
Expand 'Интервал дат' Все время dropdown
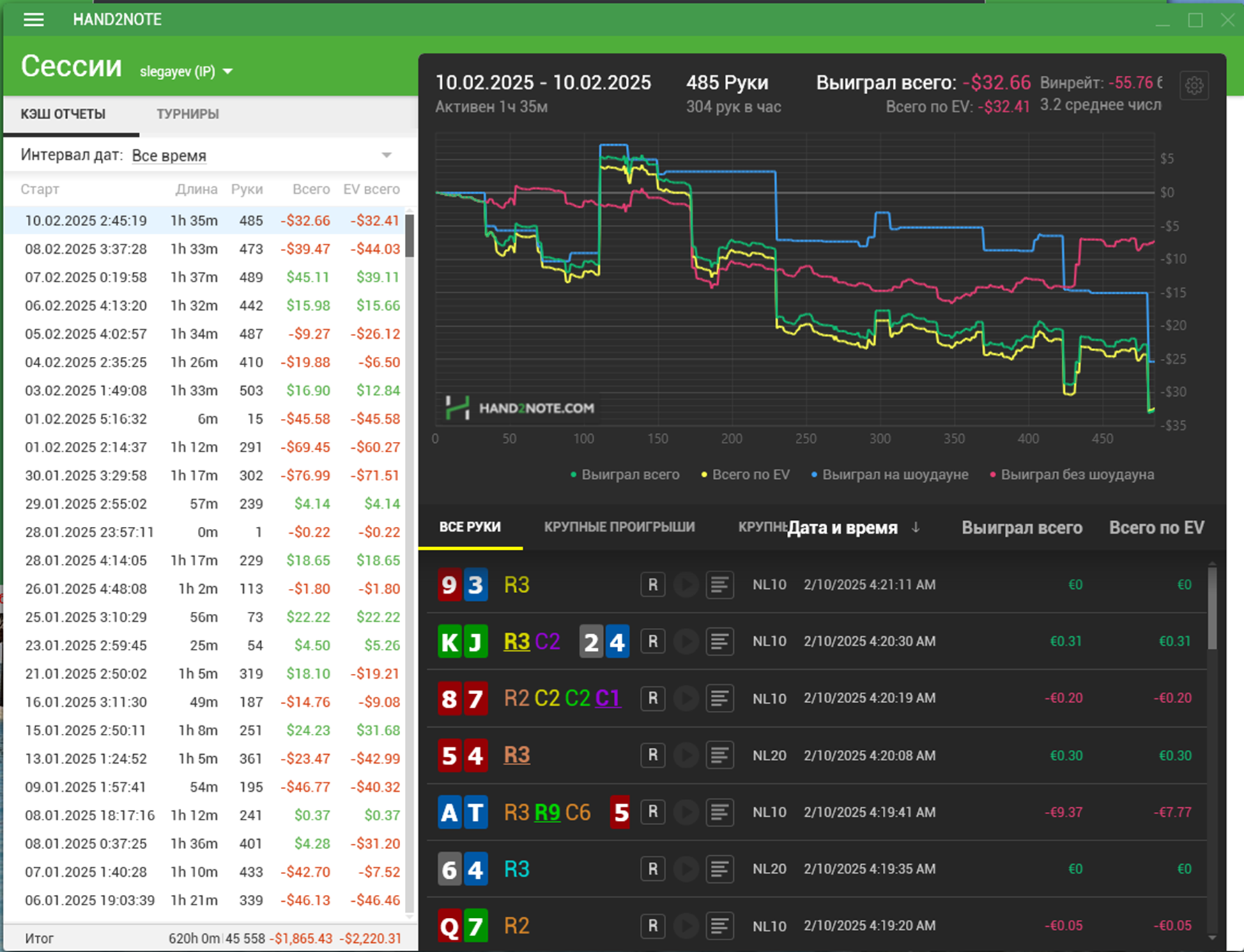[263, 155]
